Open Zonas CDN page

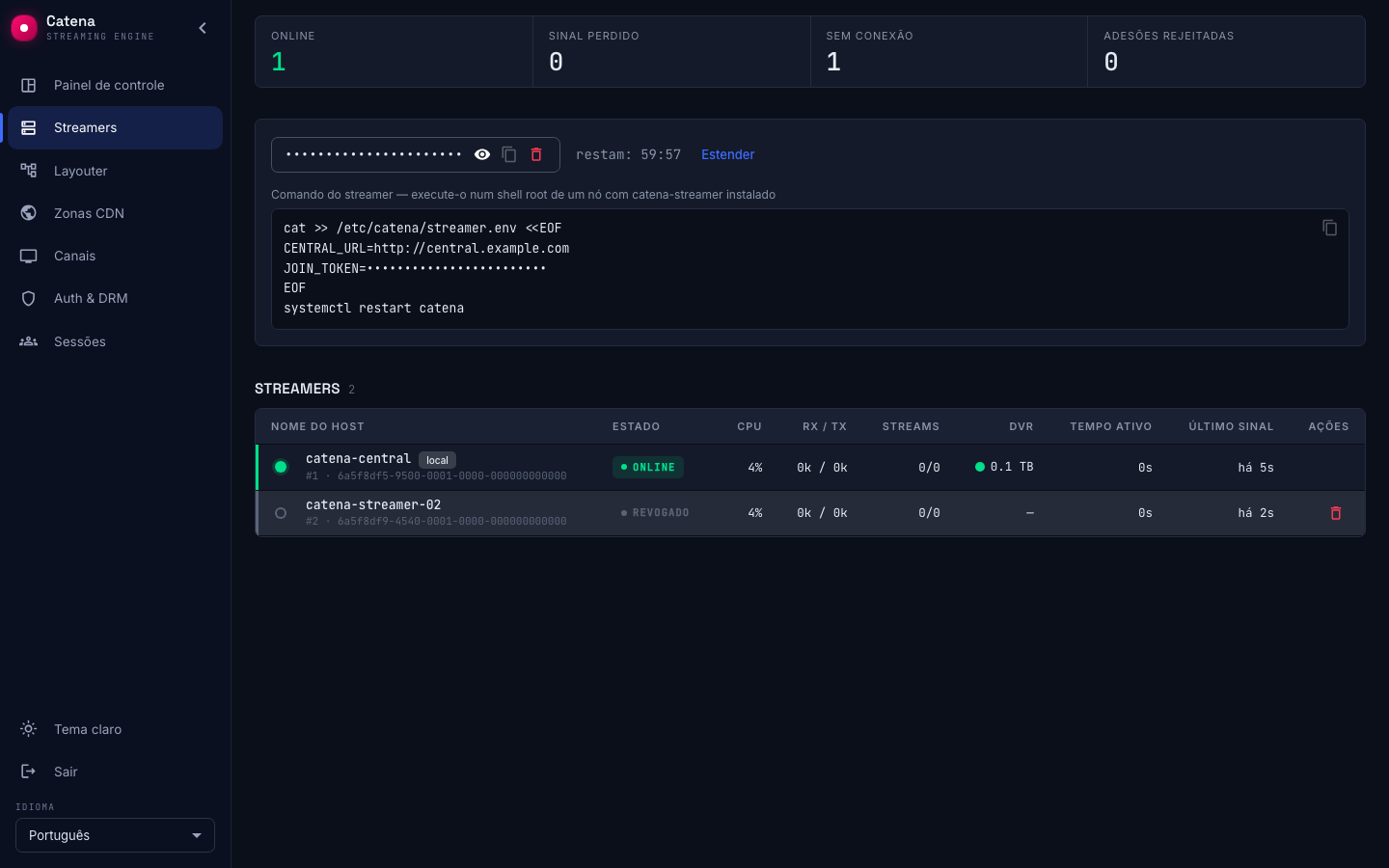pyautogui.click(x=115, y=213)
